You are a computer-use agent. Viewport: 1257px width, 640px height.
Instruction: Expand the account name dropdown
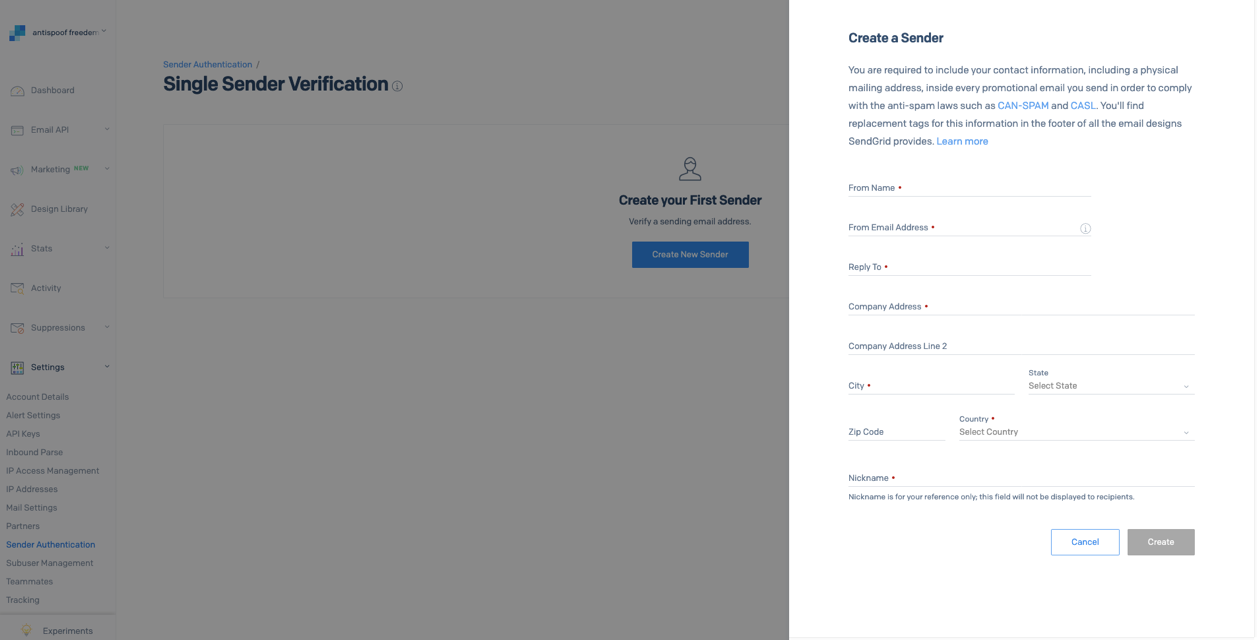click(104, 32)
